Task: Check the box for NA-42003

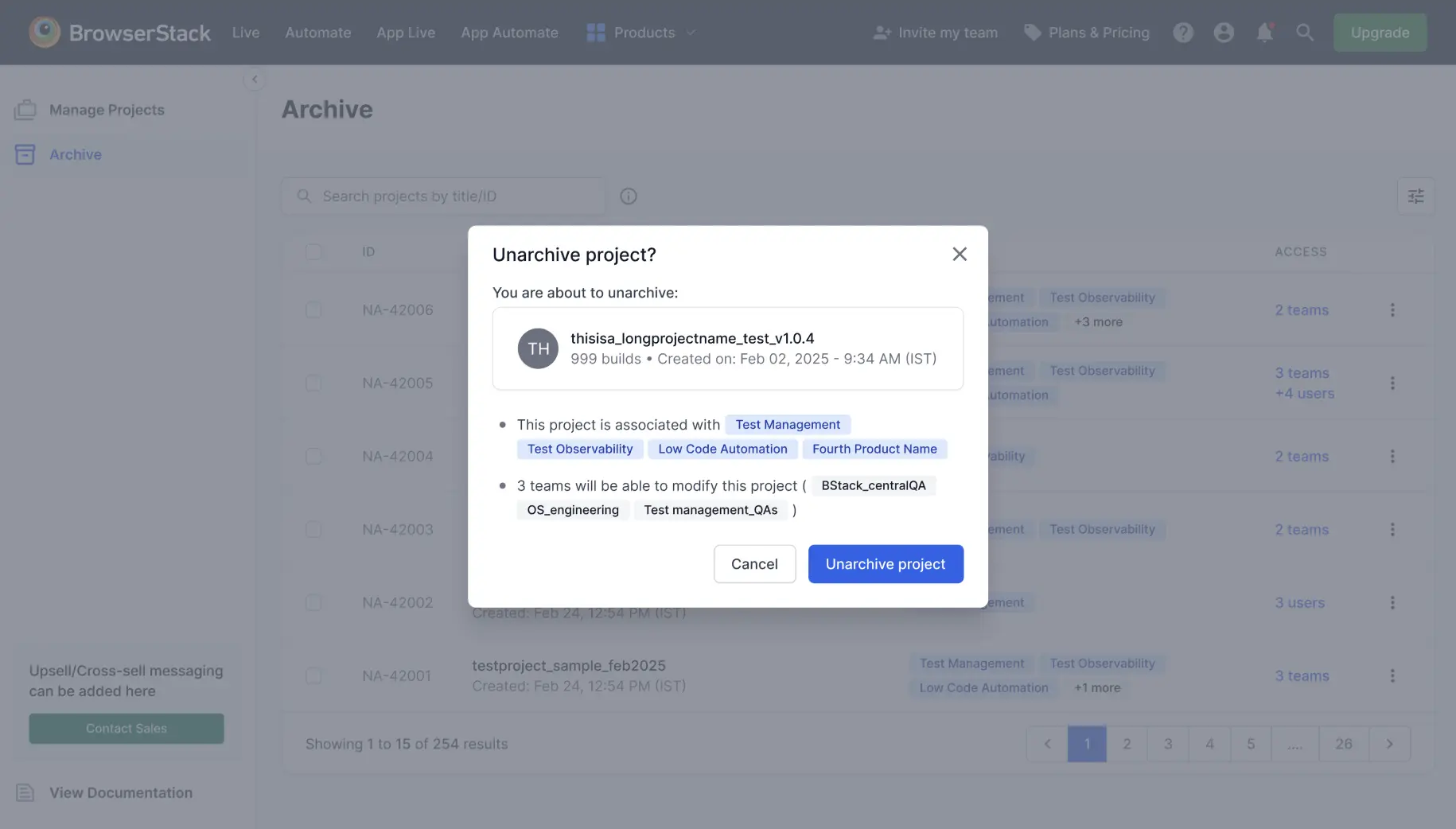Action: pyautogui.click(x=313, y=530)
